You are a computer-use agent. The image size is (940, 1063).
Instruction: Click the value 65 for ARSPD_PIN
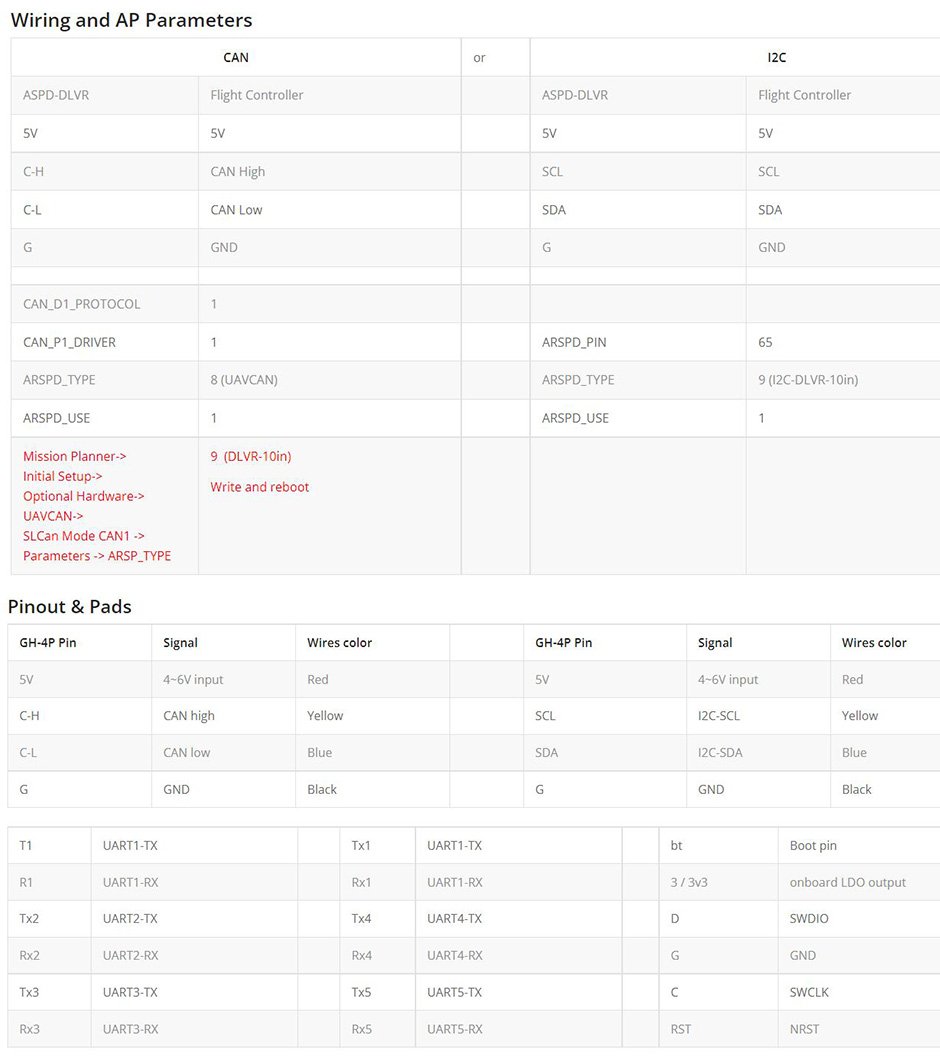(x=765, y=342)
